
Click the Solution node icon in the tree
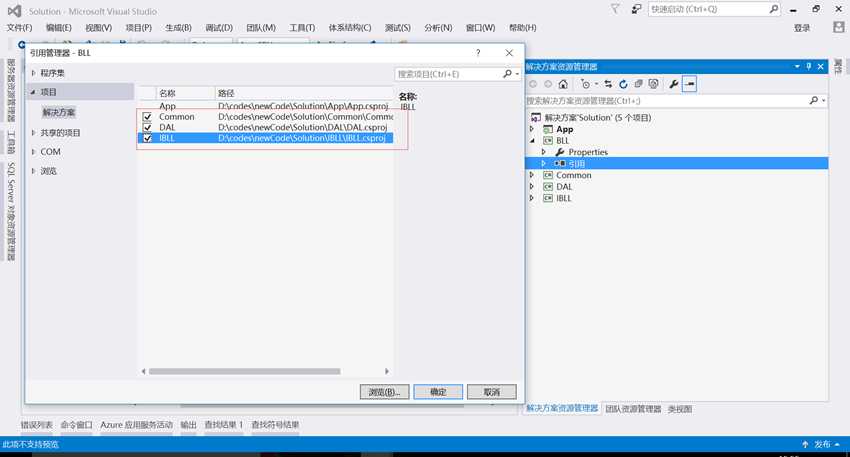(x=536, y=118)
